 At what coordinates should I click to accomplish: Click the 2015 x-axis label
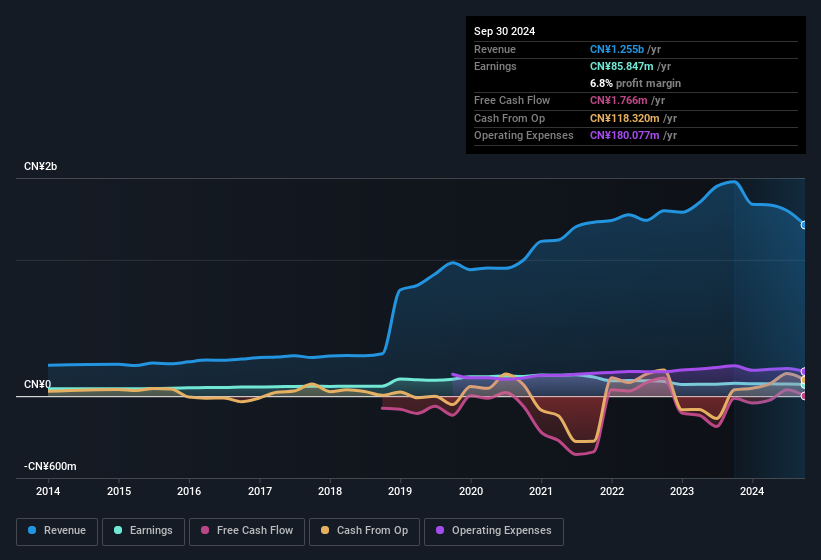point(119,491)
